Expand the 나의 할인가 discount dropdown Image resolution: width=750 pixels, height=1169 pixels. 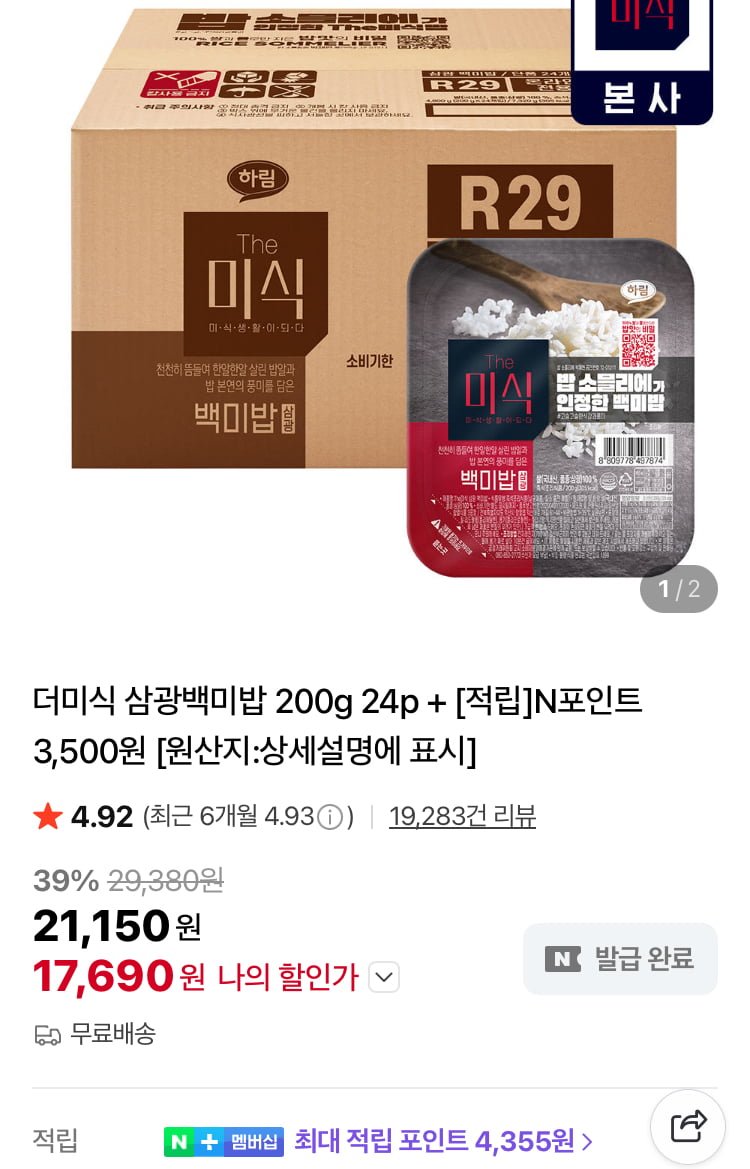pyautogui.click(x=384, y=977)
